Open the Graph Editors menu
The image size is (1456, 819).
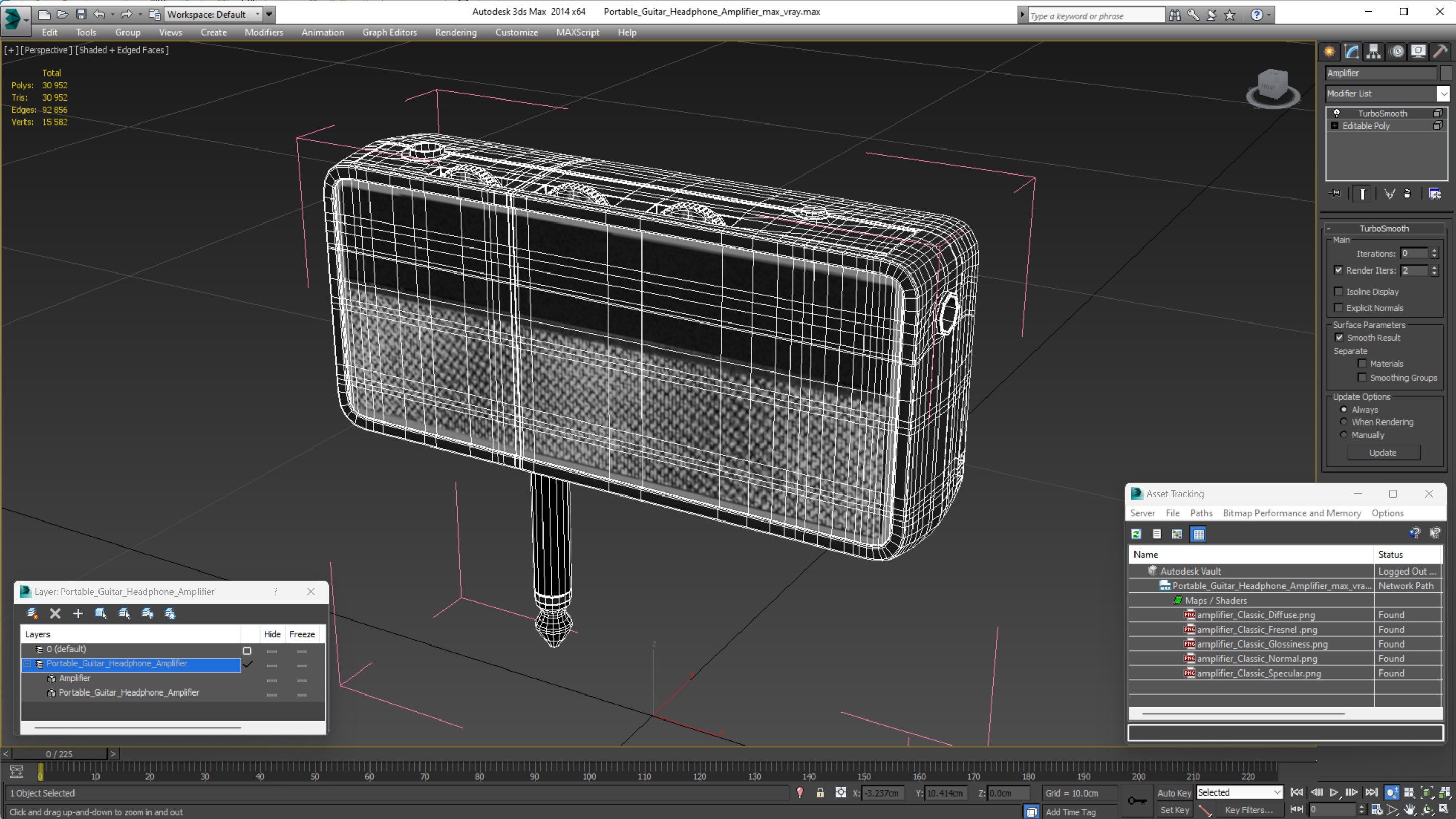pyautogui.click(x=389, y=32)
